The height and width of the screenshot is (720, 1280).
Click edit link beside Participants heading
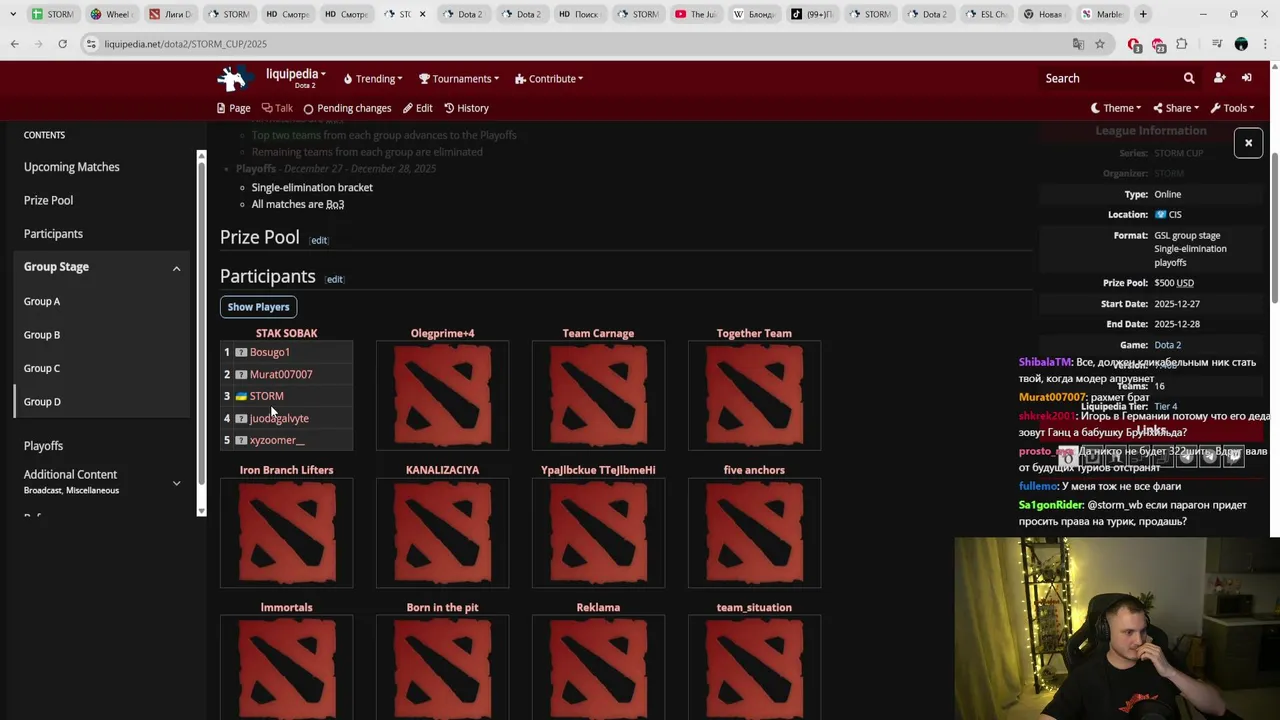click(335, 279)
